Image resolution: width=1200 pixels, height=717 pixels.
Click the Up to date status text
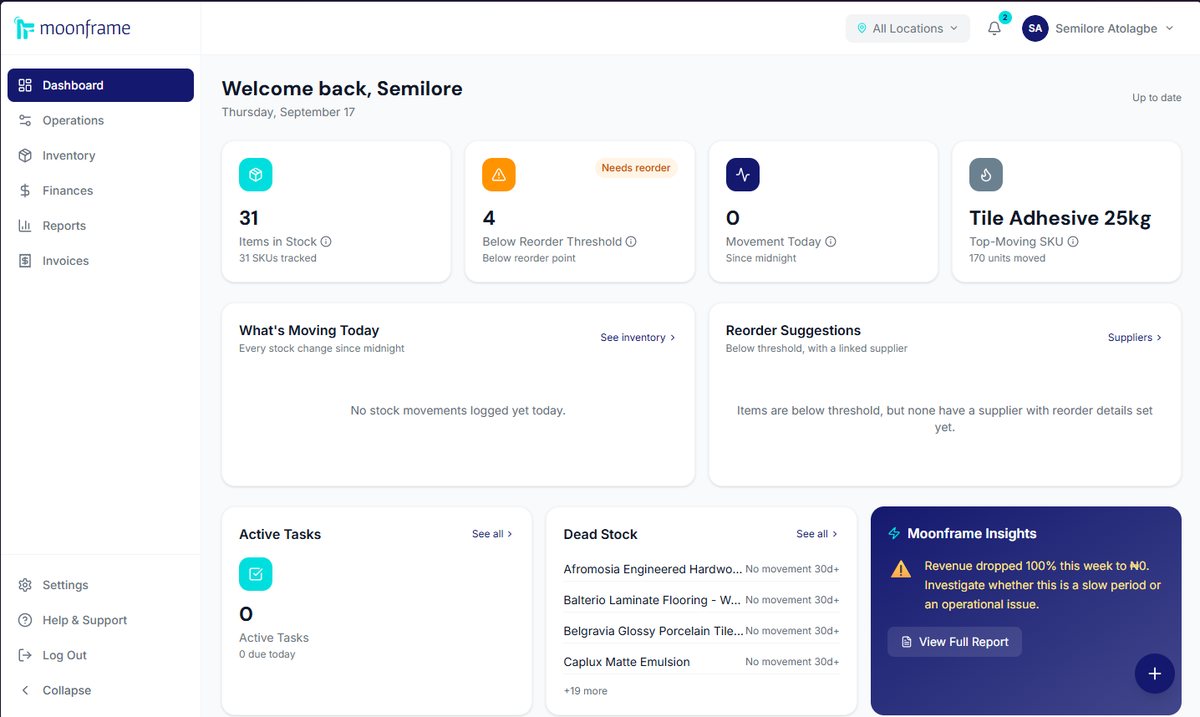pos(1157,98)
